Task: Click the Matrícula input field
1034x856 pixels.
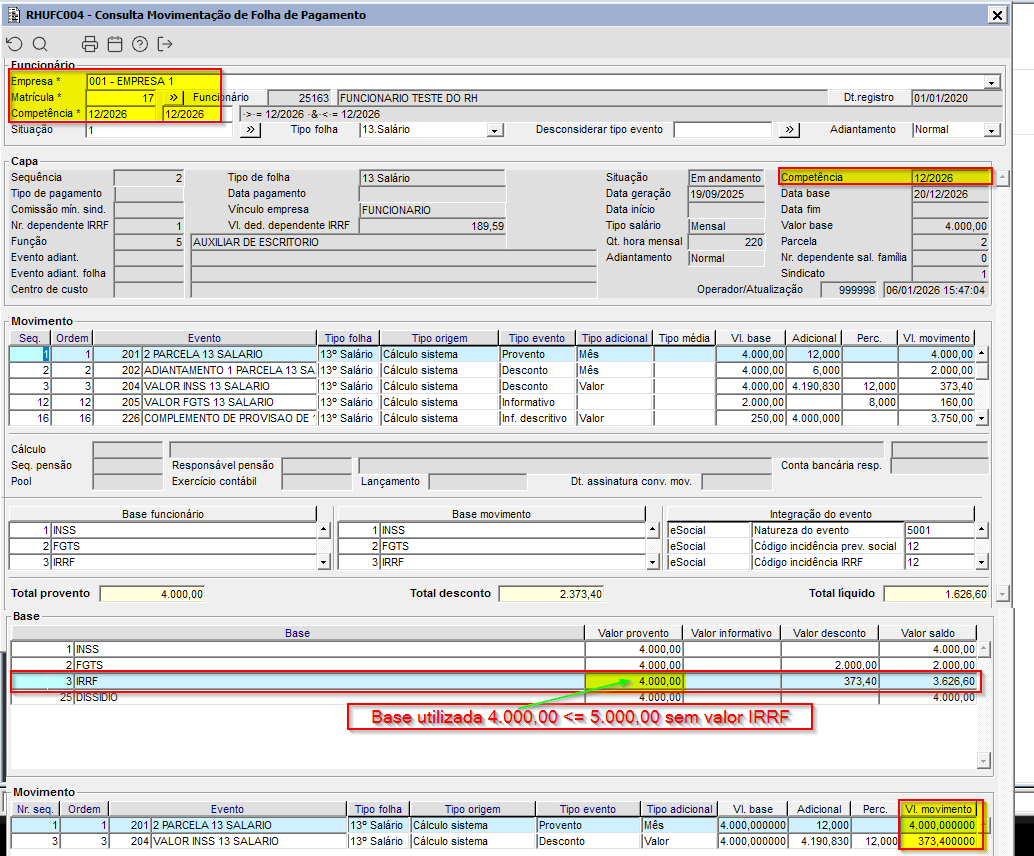Action: coord(121,98)
